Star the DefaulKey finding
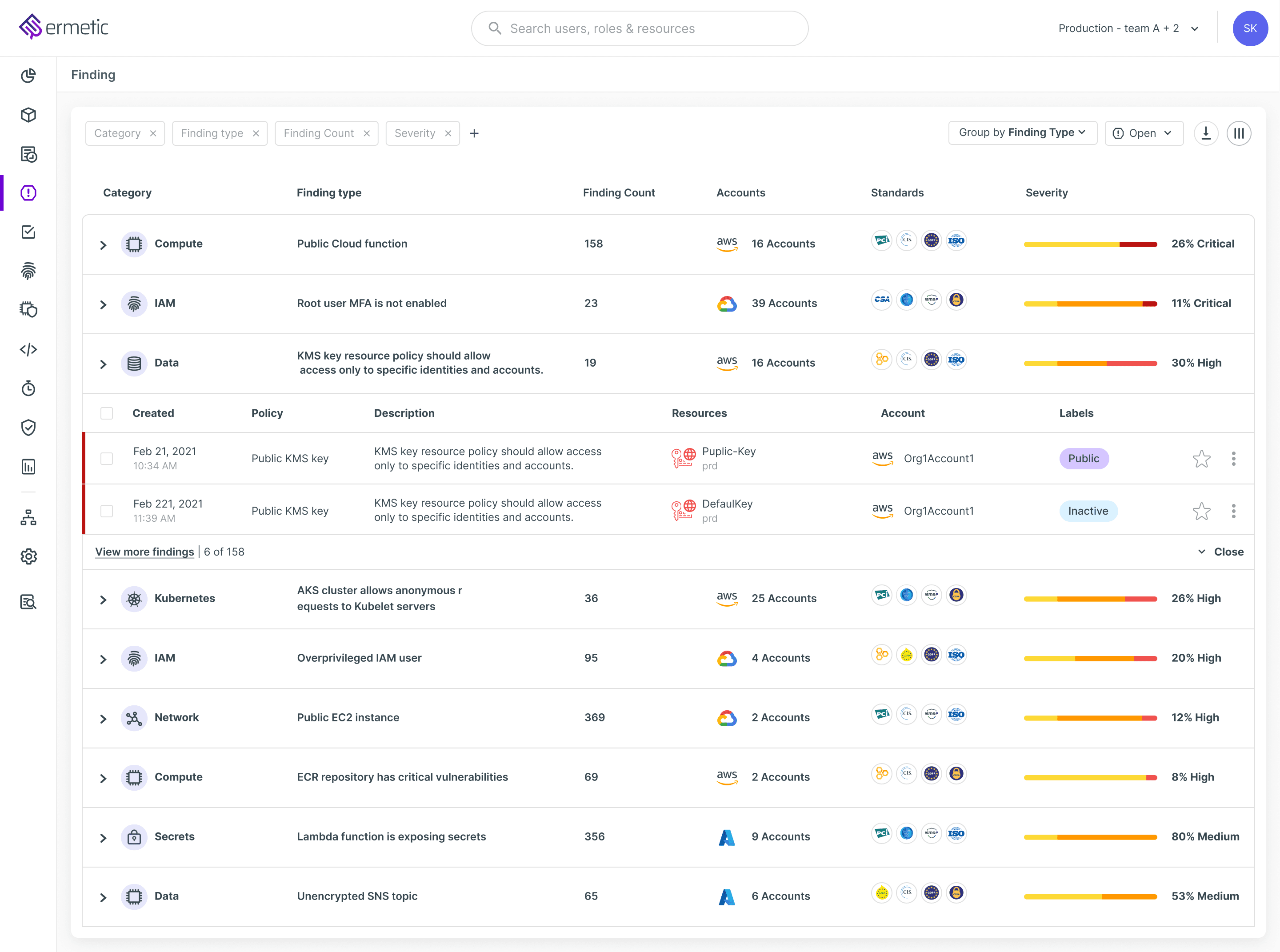Viewport: 1280px width, 952px height. tap(1202, 511)
